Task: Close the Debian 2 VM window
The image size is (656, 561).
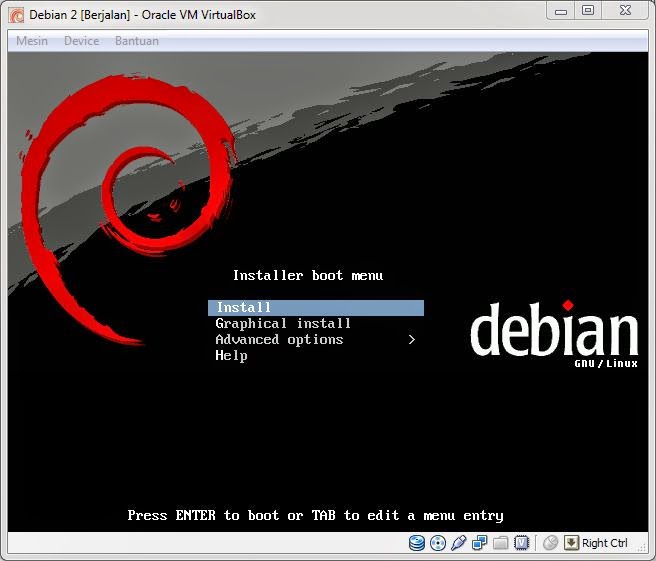Action: (625, 11)
